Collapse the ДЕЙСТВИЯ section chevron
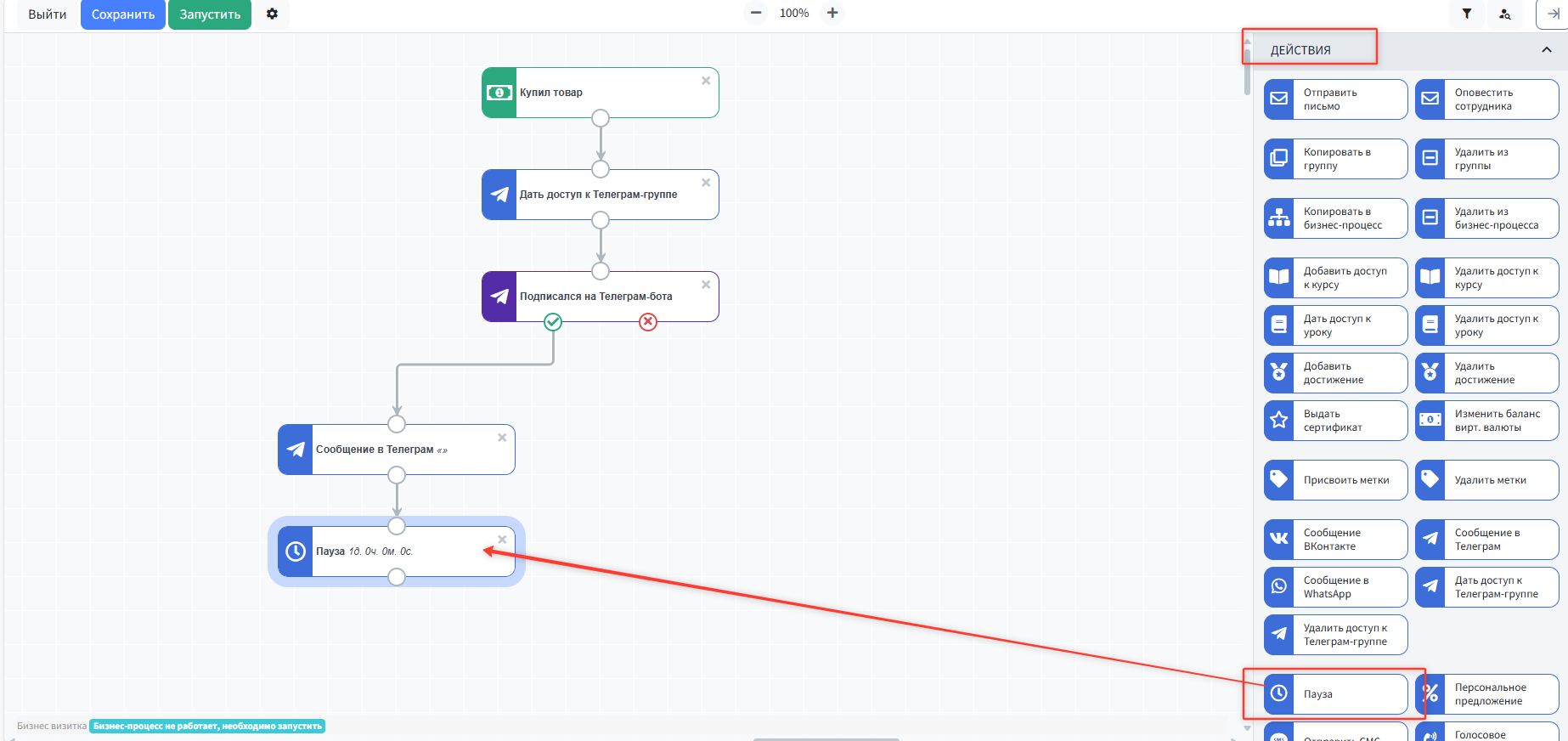The height and width of the screenshot is (741, 1568). pyautogui.click(x=1546, y=50)
